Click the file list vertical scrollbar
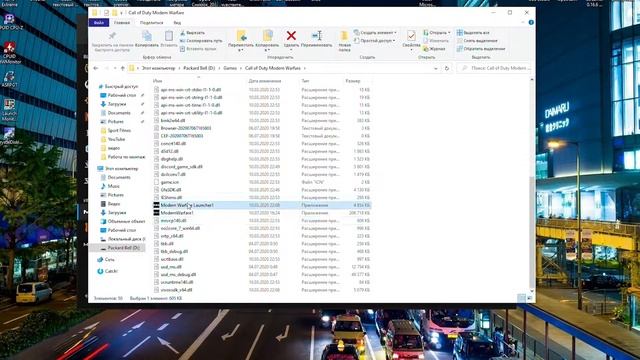The image size is (640, 360). point(531,233)
